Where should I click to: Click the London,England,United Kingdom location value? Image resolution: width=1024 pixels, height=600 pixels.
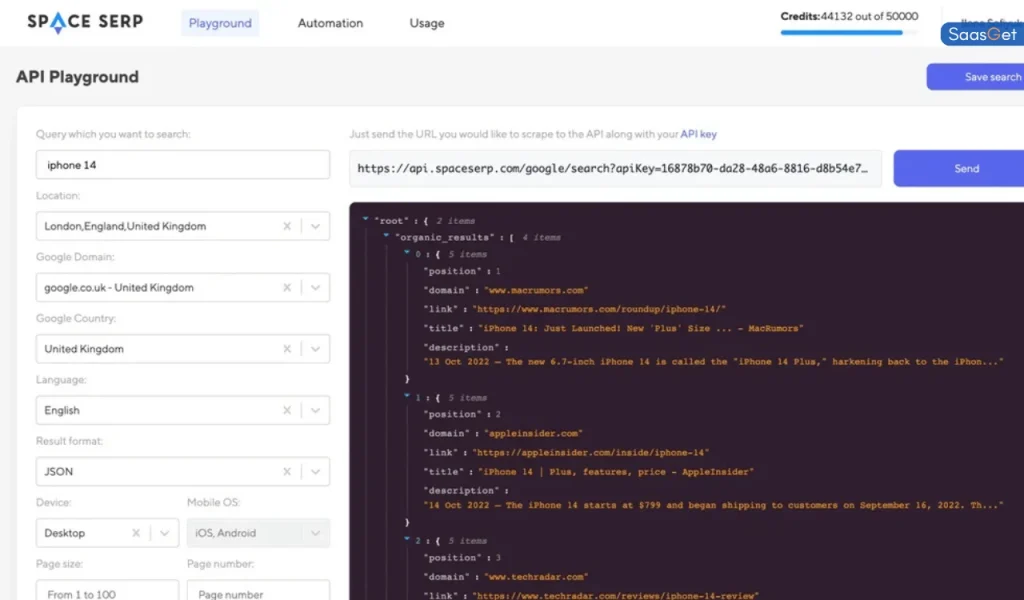tap(125, 226)
